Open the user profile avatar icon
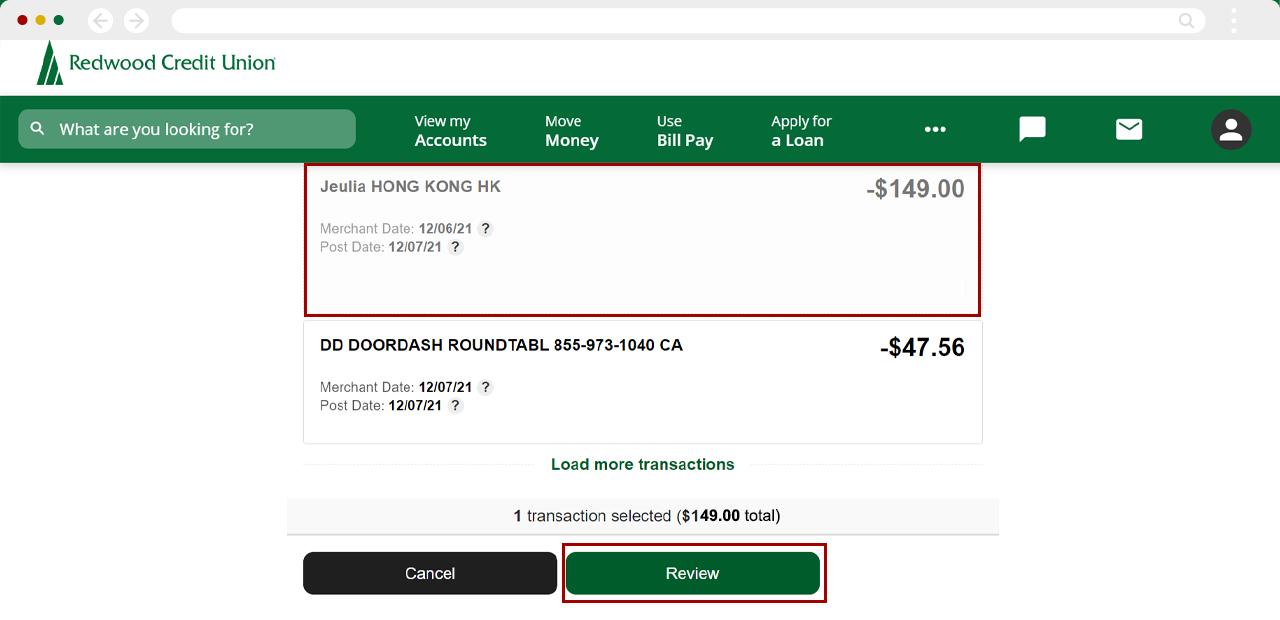1280x620 pixels. coord(1231,129)
